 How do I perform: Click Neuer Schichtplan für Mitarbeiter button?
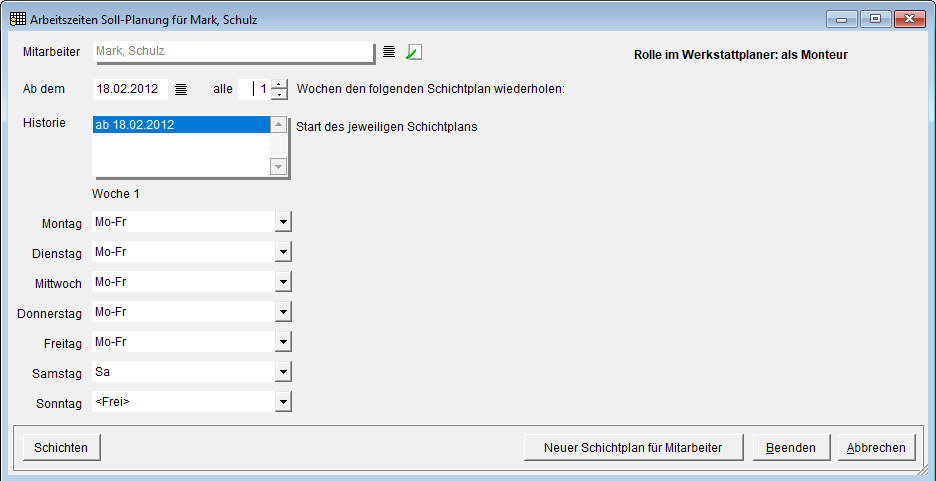(633, 448)
